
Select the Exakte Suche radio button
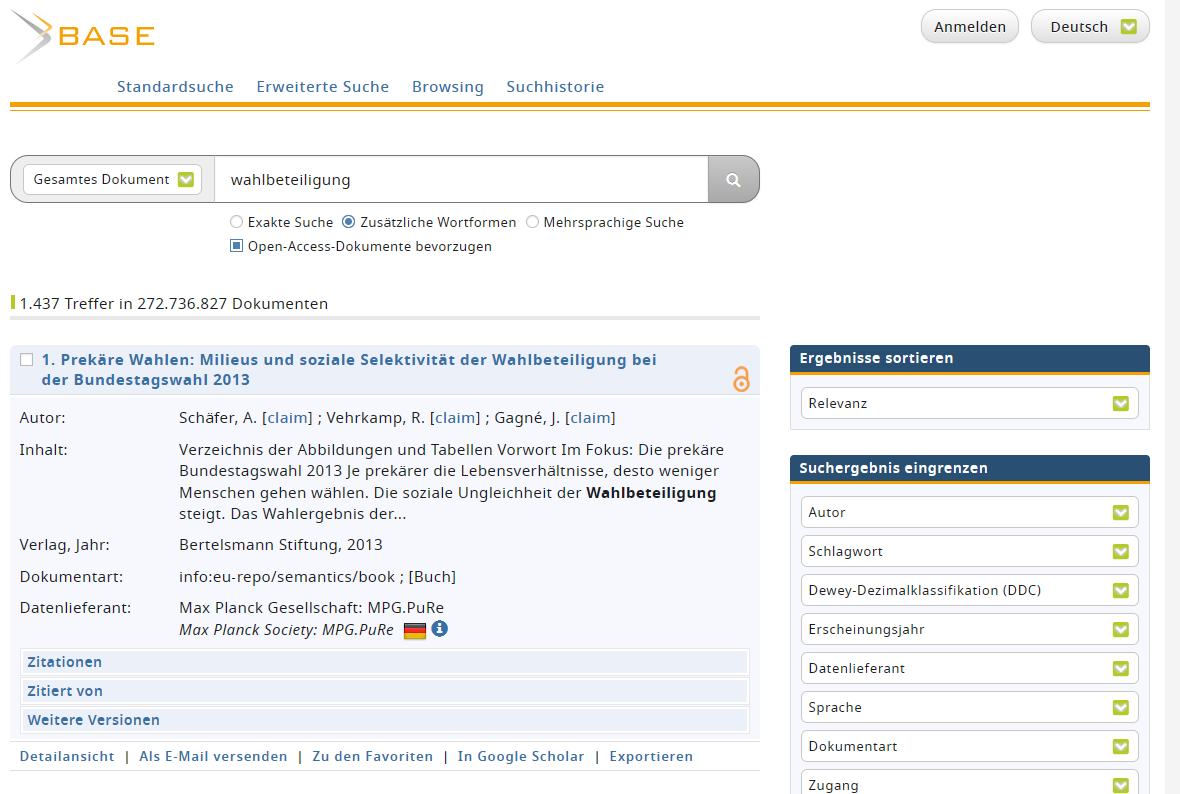coord(236,222)
